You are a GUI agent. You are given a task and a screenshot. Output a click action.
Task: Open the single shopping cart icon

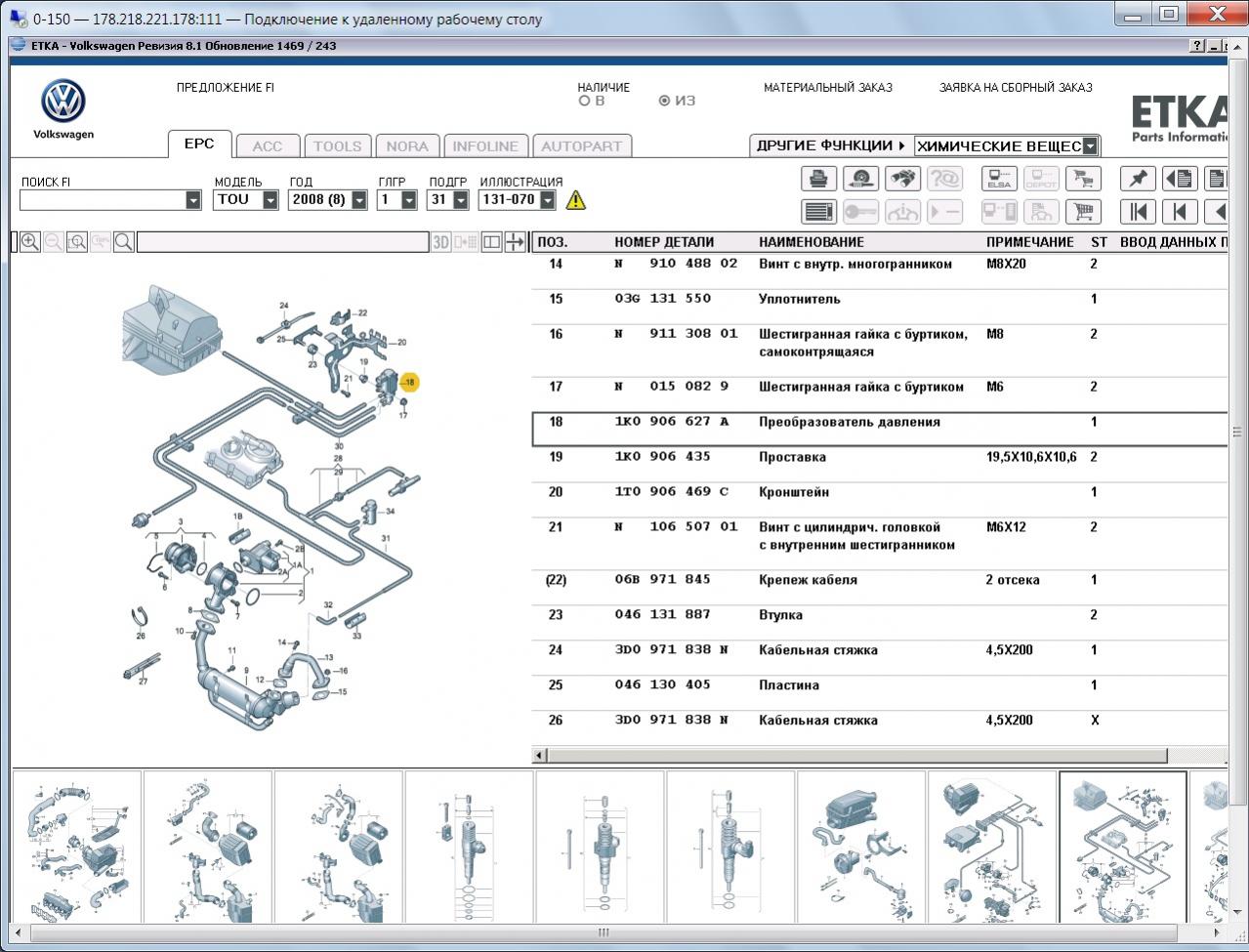pos(1083,212)
